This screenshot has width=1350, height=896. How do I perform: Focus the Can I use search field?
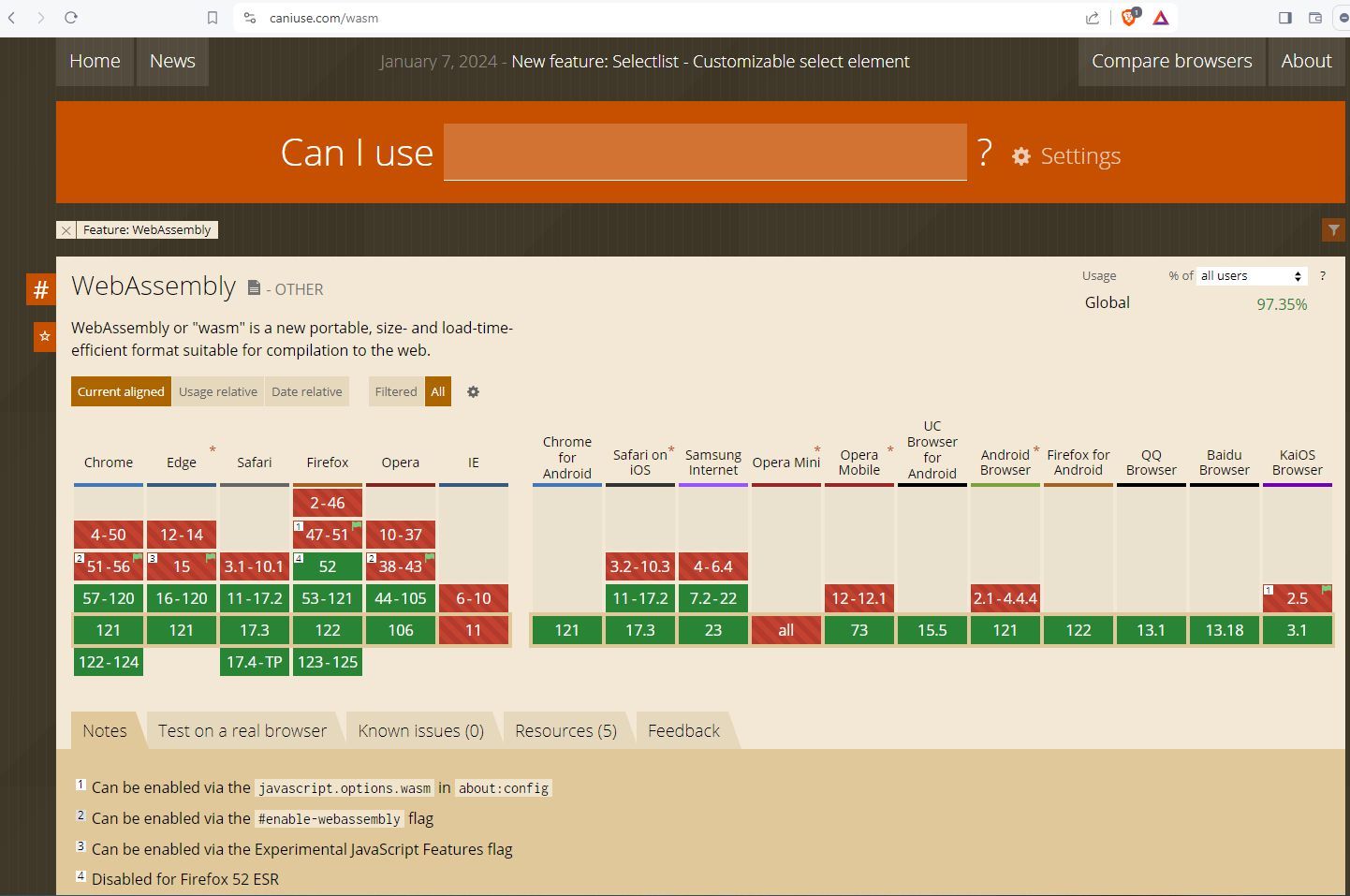[x=705, y=152]
